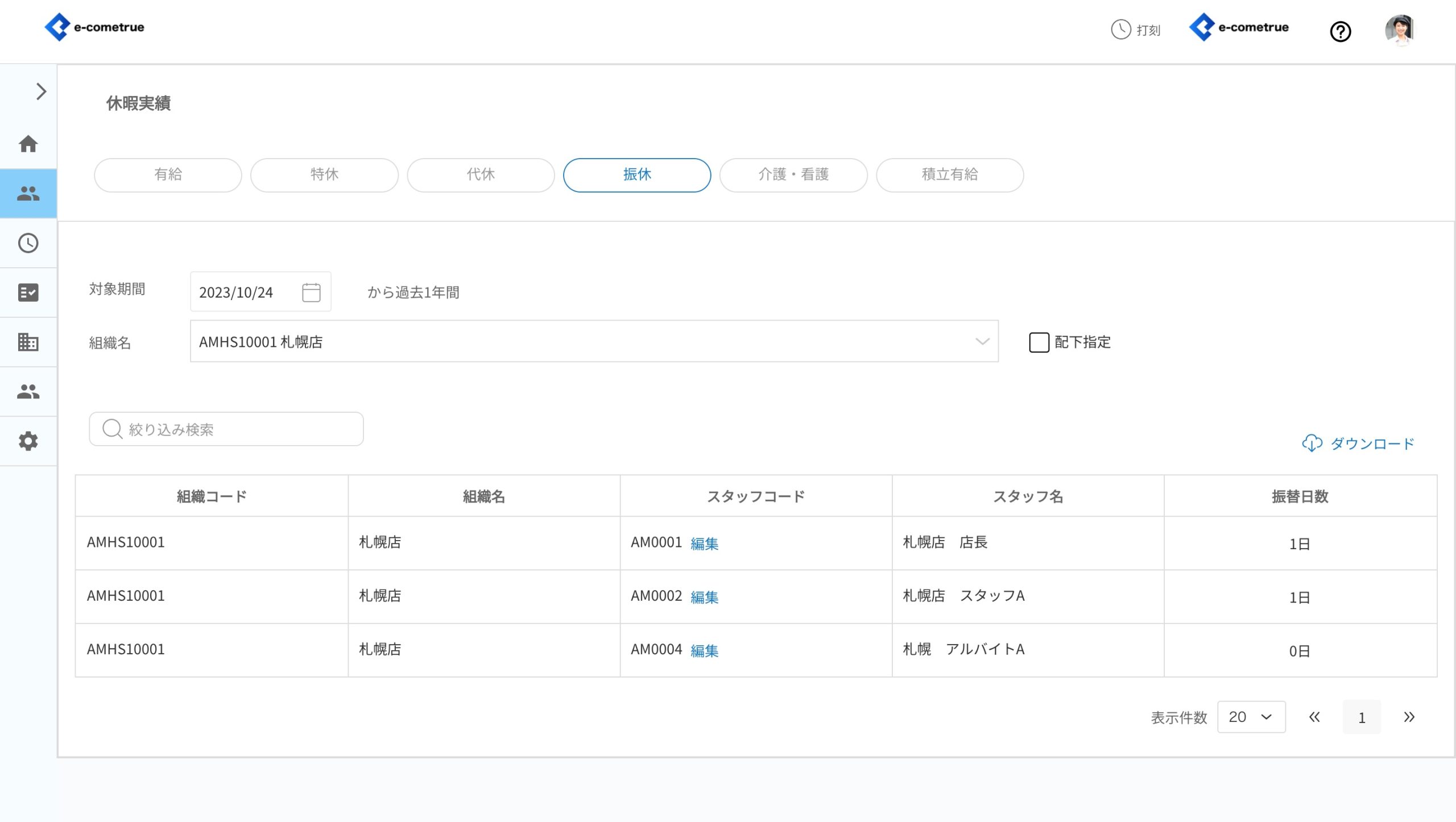Focus the 絞り込み検索 search field
The width and height of the screenshot is (1456, 822).
[x=226, y=429]
